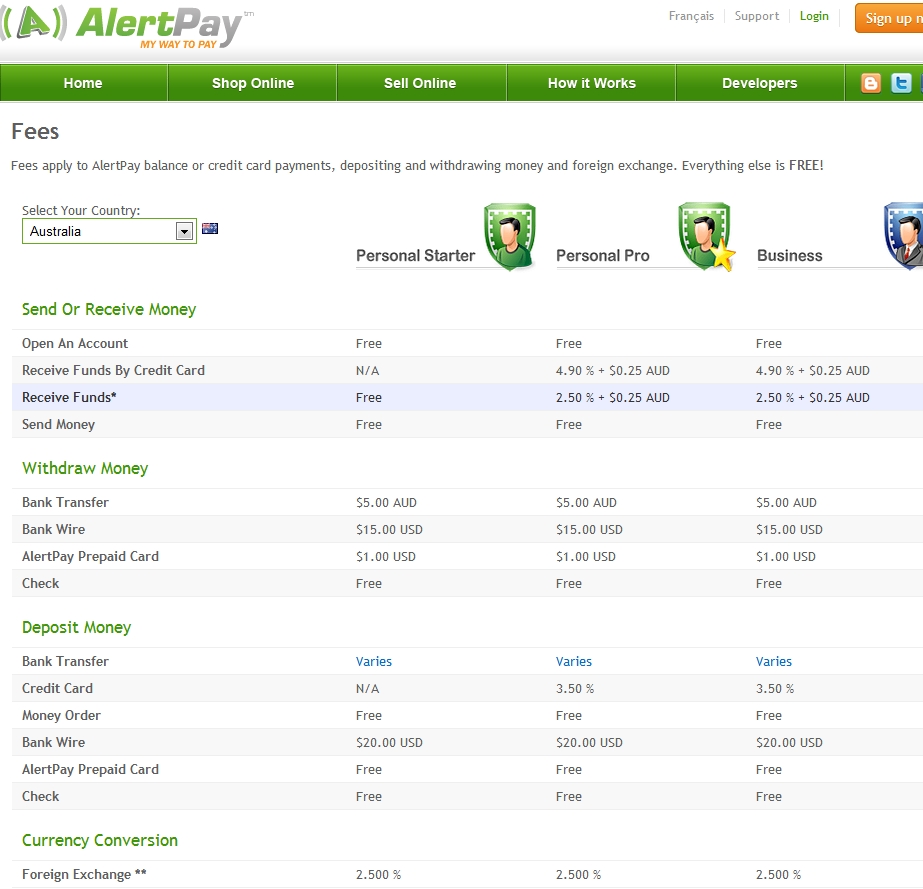Click the Personal Starter heading
The image size is (923, 889).
coord(416,256)
